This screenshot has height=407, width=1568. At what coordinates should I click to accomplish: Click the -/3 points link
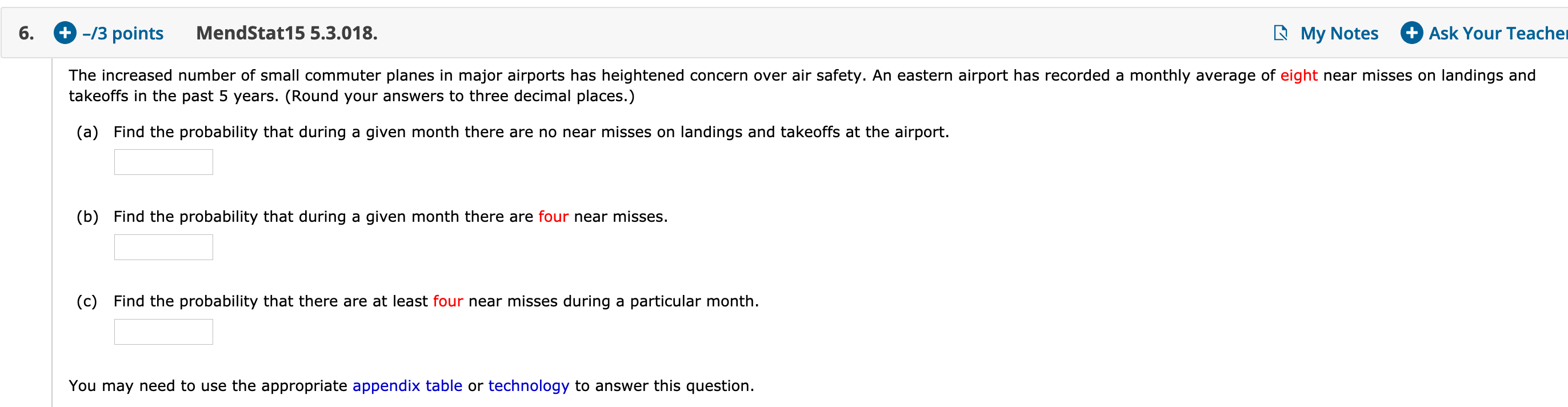[122, 34]
